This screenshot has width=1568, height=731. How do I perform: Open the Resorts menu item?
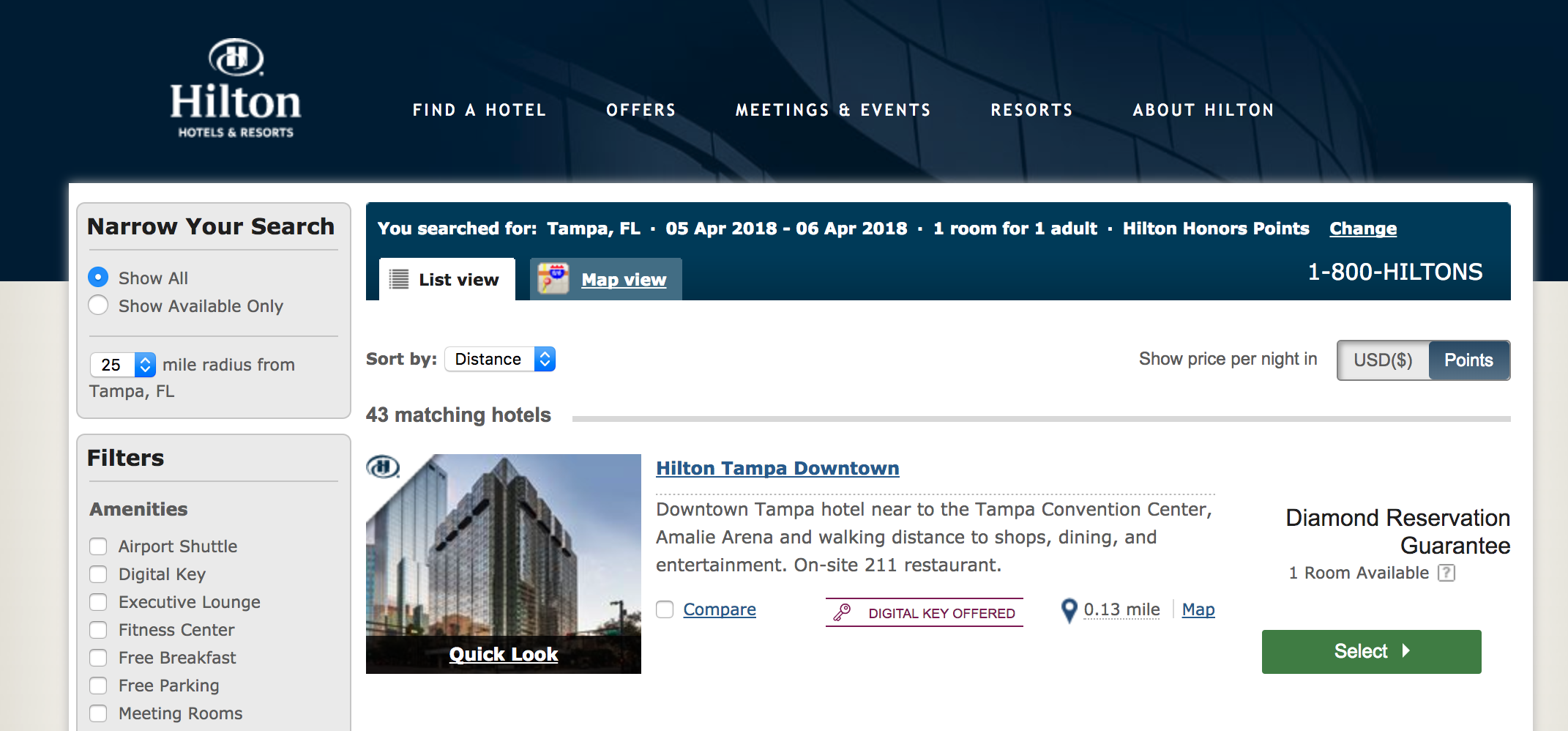pos(1031,110)
